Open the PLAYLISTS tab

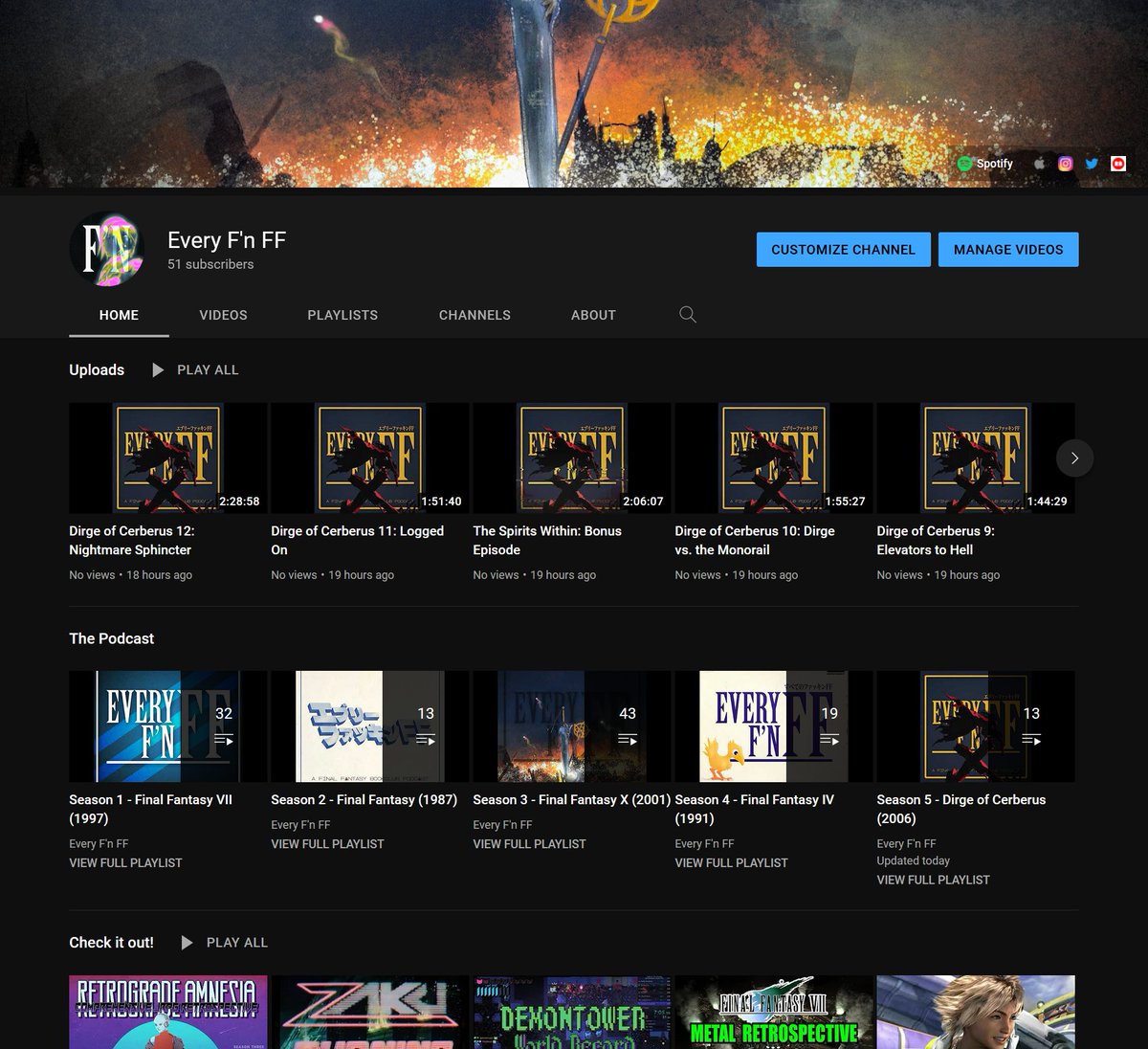tap(342, 315)
